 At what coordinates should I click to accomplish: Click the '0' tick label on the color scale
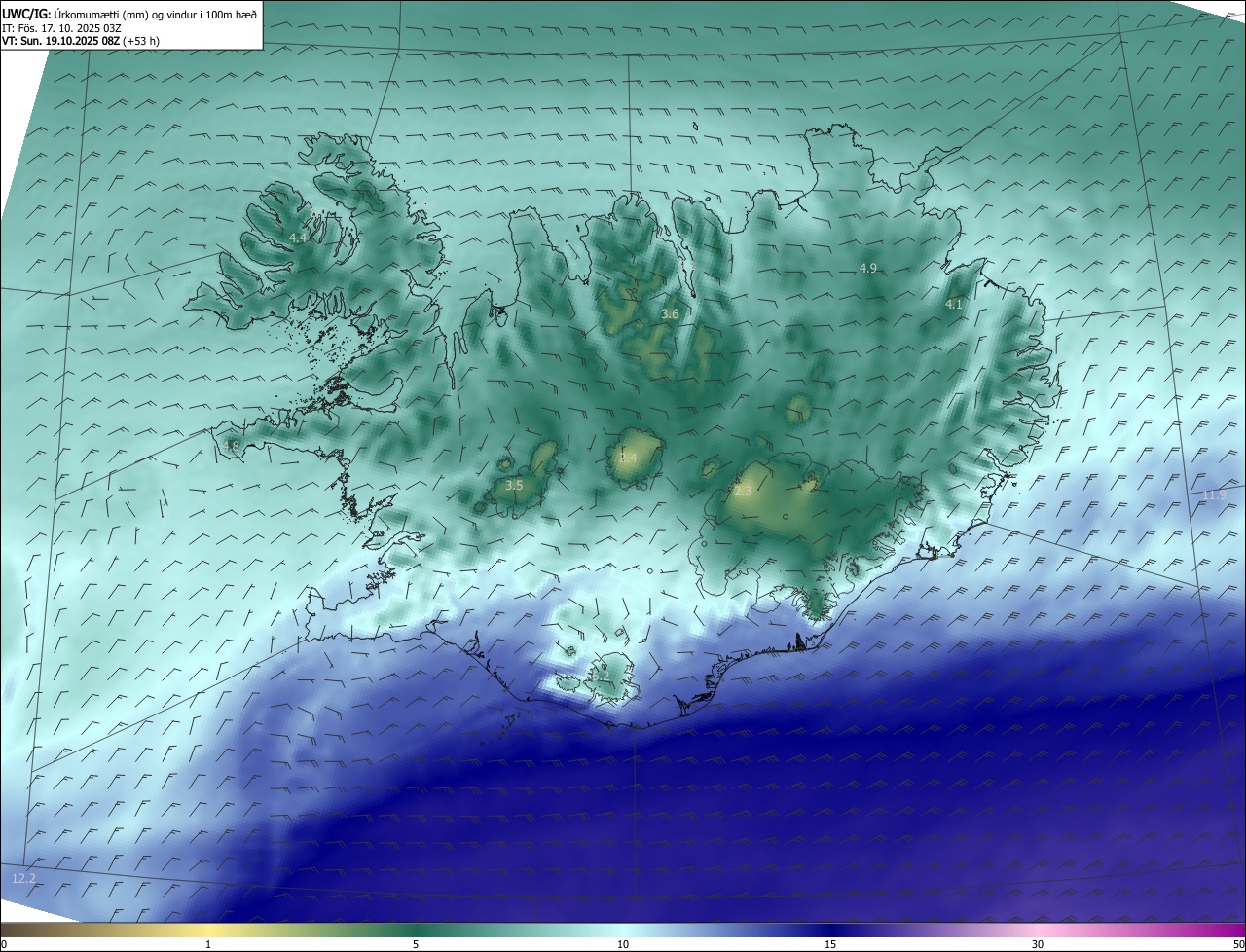[4, 944]
